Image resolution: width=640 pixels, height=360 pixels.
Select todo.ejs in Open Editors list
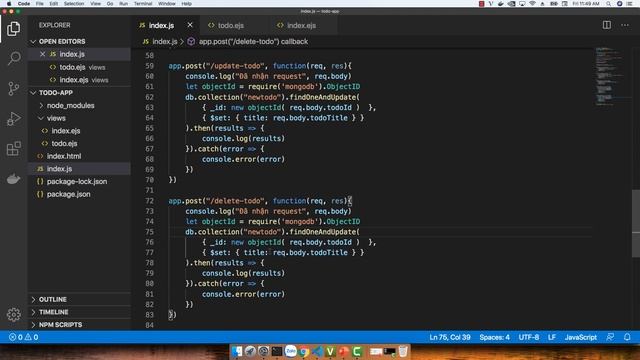point(72,67)
